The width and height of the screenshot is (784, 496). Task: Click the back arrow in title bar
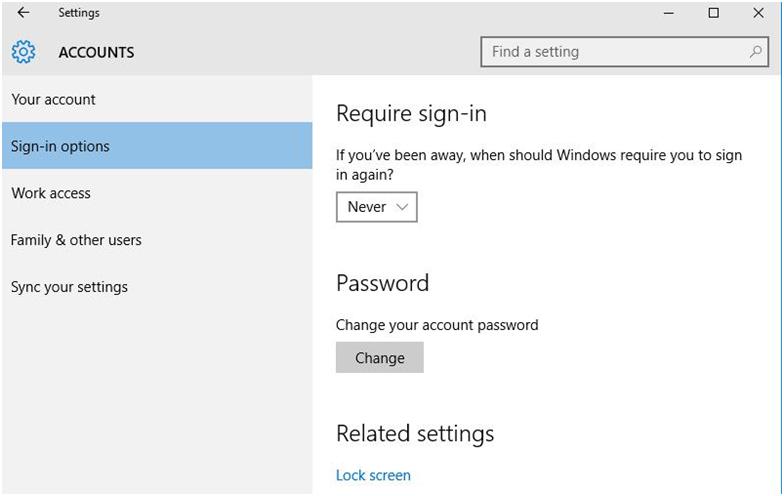point(23,13)
